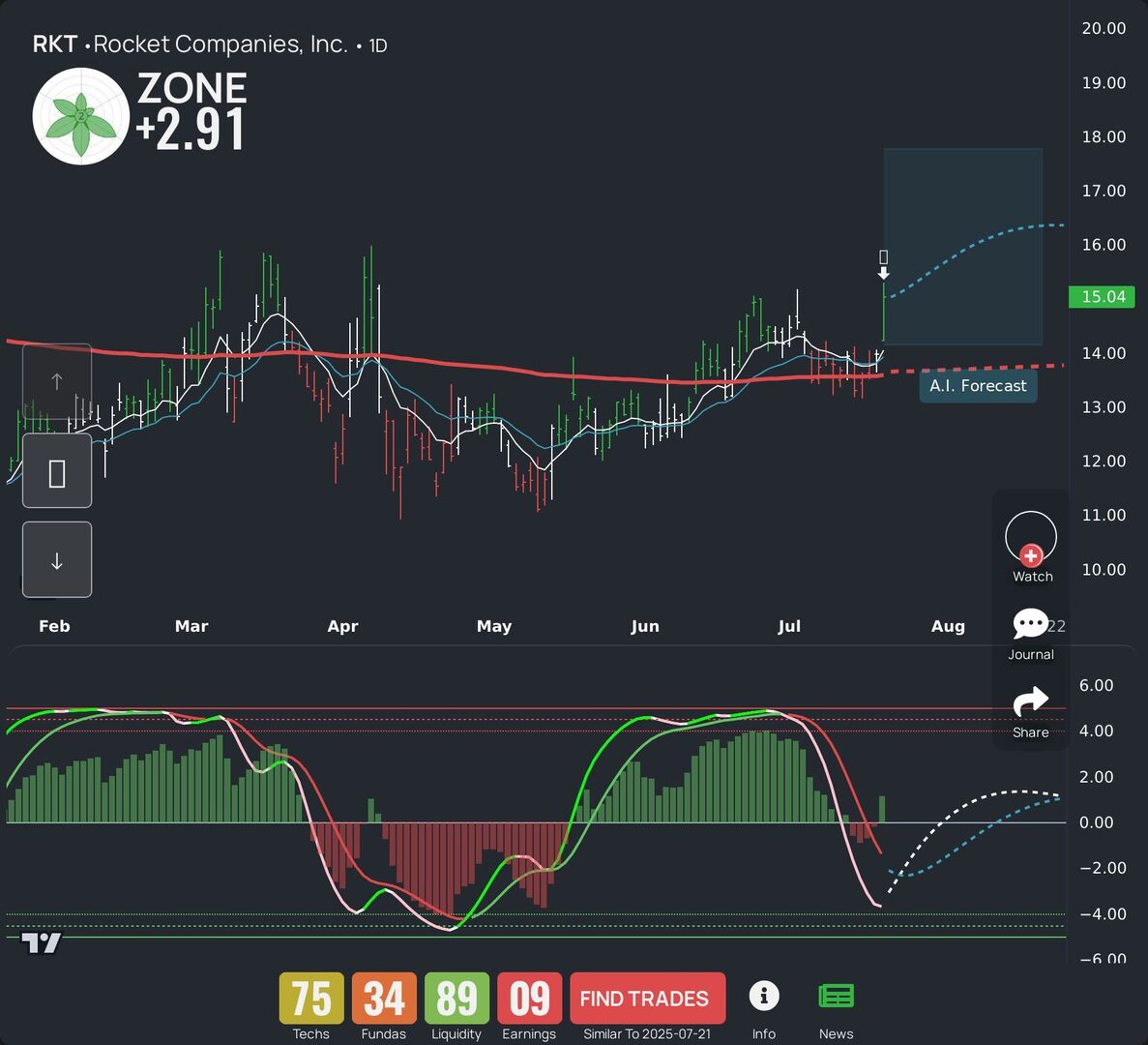Screen dimensions: 1148x1045
Task: Open the News icon
Action: point(836,996)
